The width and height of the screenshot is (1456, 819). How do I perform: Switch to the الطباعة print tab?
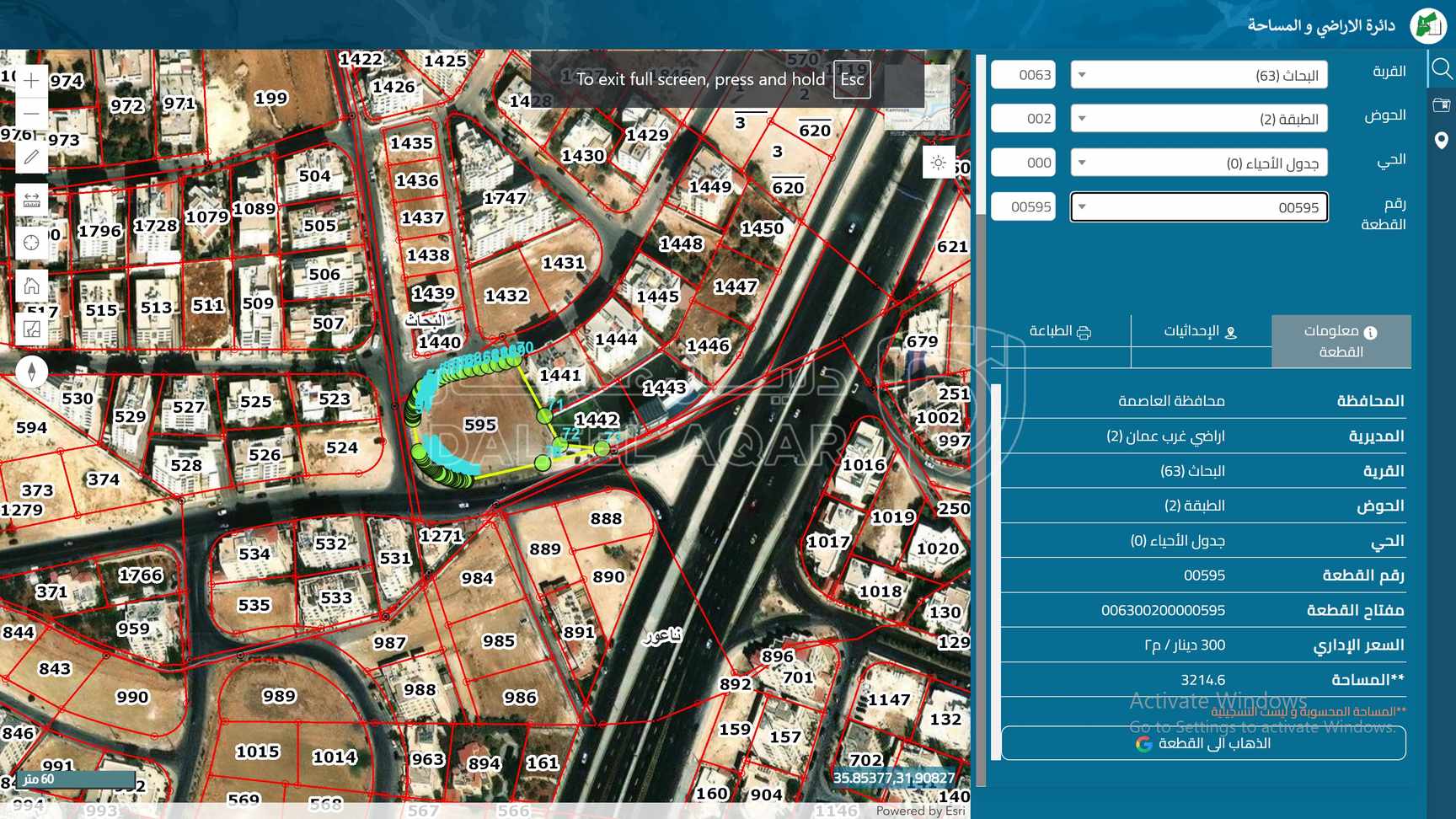tap(1060, 332)
